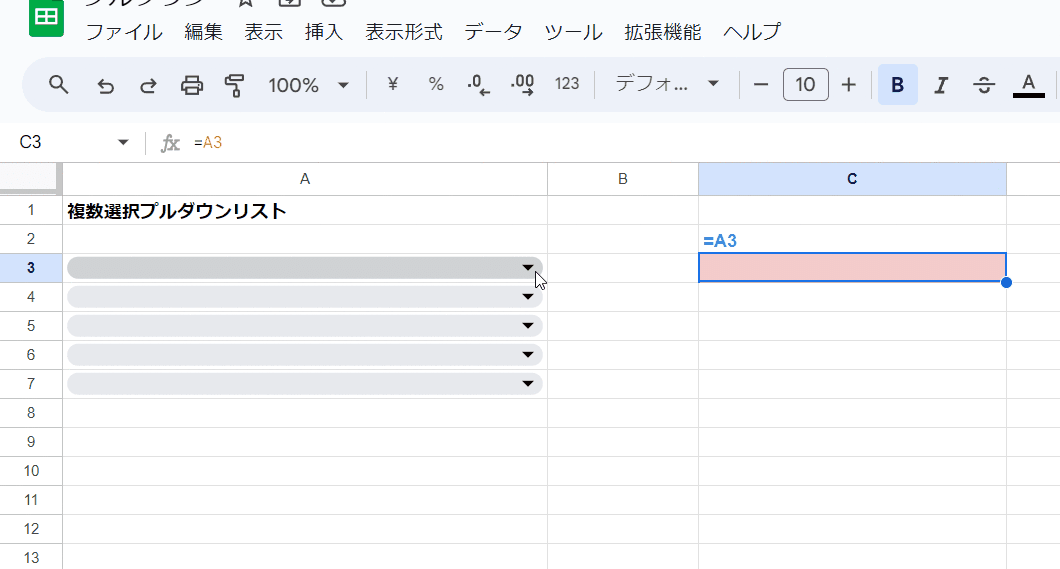Toggle strikethrough formatting
The height and width of the screenshot is (569, 1060).
[x=984, y=84]
